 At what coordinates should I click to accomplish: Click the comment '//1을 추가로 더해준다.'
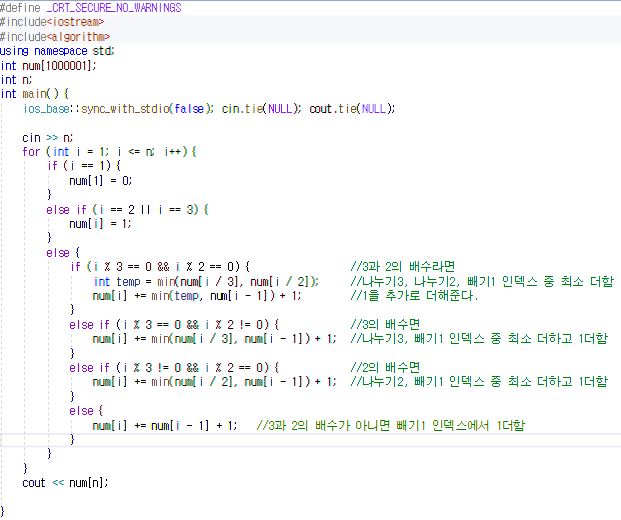pos(414,296)
